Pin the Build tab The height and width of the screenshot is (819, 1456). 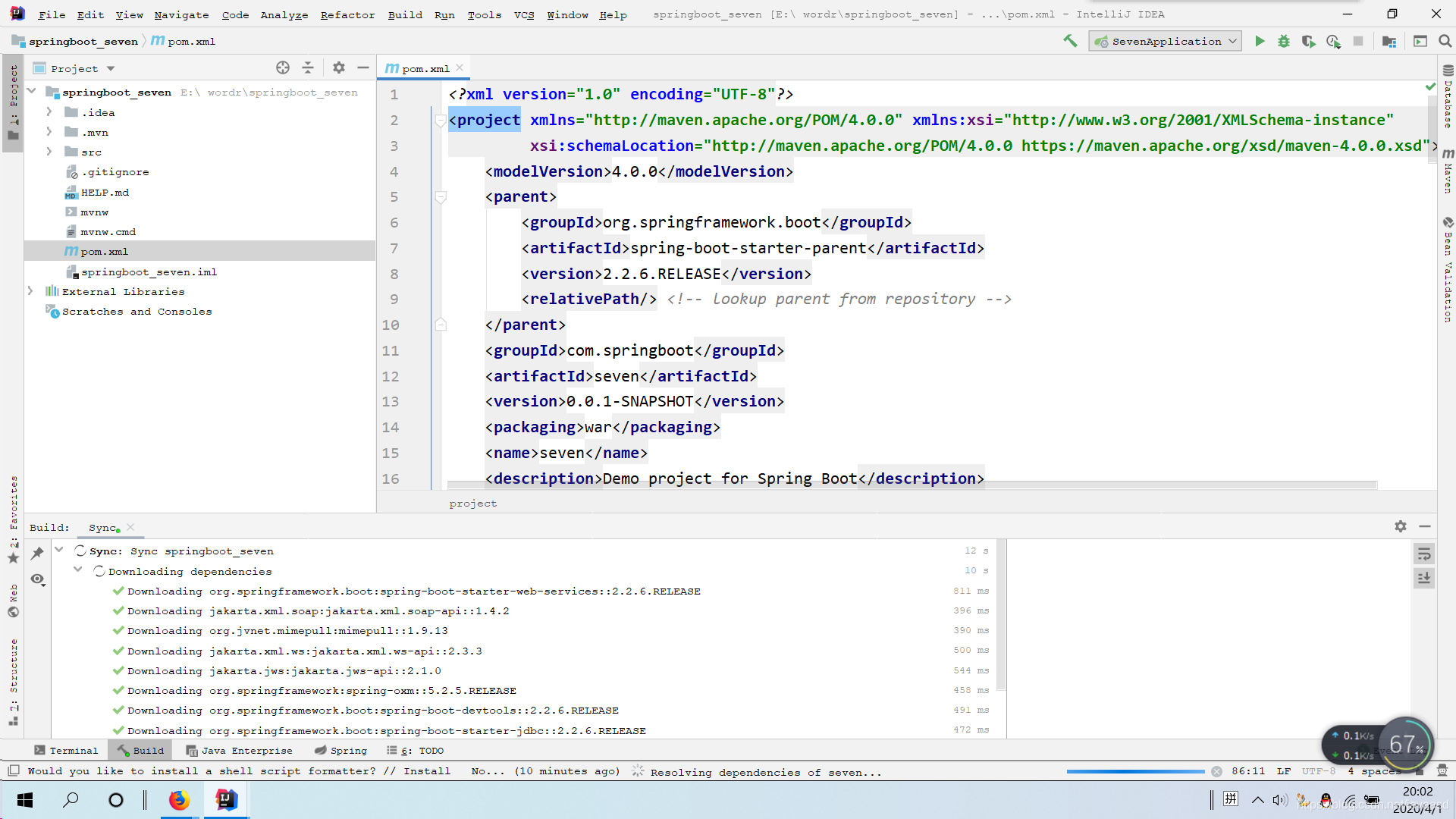tap(37, 553)
